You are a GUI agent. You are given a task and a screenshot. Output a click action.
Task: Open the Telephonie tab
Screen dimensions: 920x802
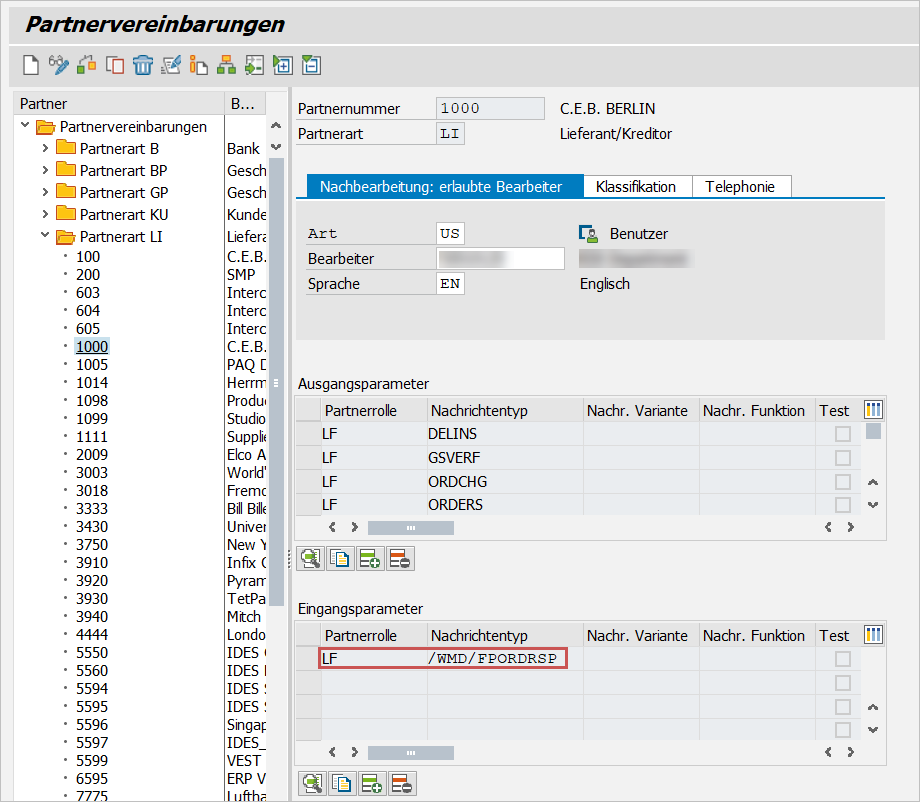click(741, 187)
